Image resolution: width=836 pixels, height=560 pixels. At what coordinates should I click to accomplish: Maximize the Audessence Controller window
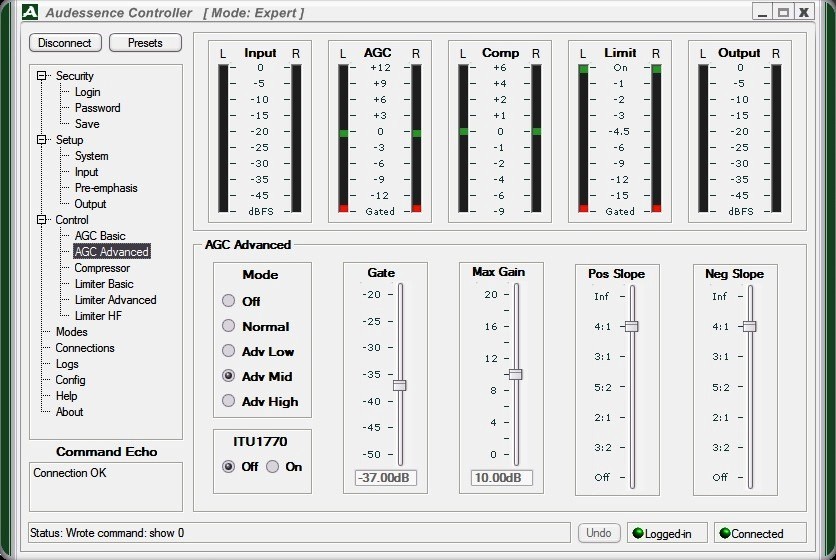pos(783,12)
